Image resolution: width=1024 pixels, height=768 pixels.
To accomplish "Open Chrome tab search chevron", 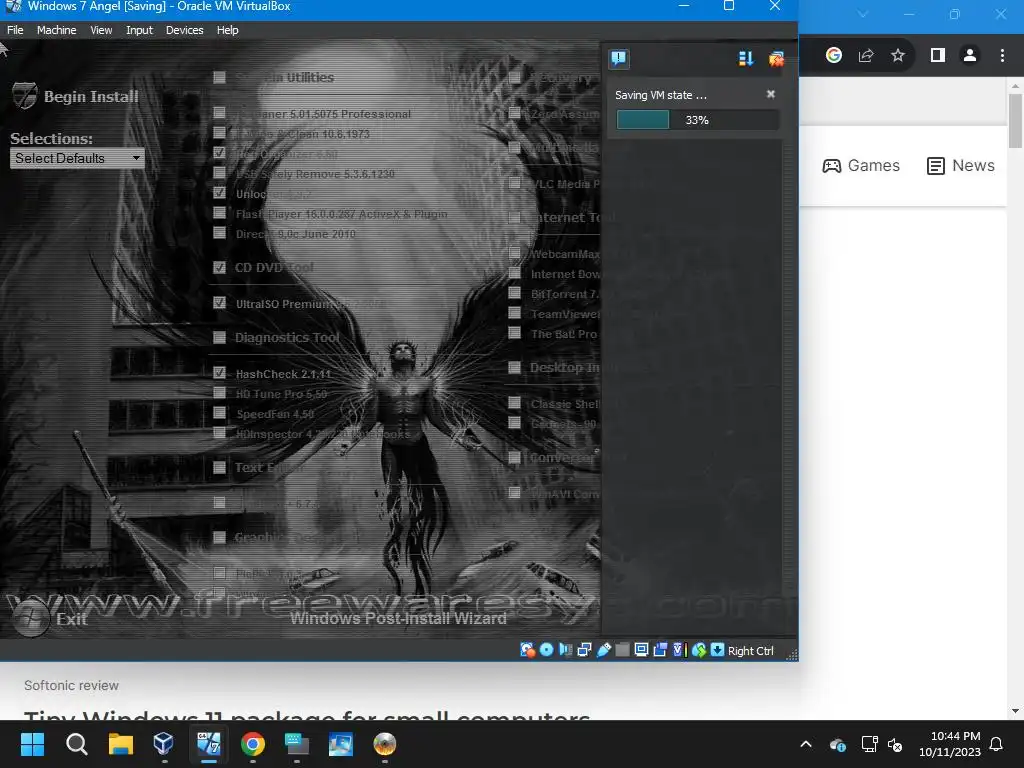I will coord(863,14).
